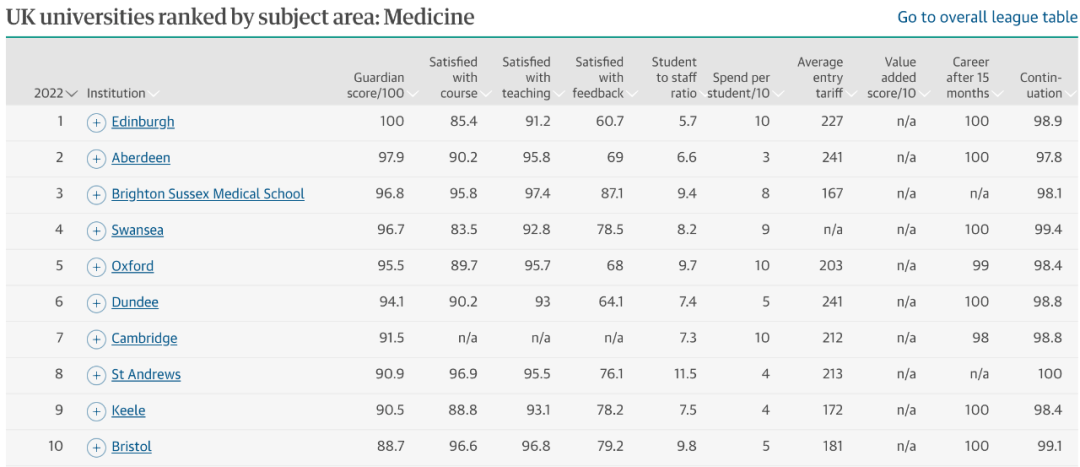The height and width of the screenshot is (467, 1080).
Task: Expand the Dundee row plus icon
Action: [96, 303]
